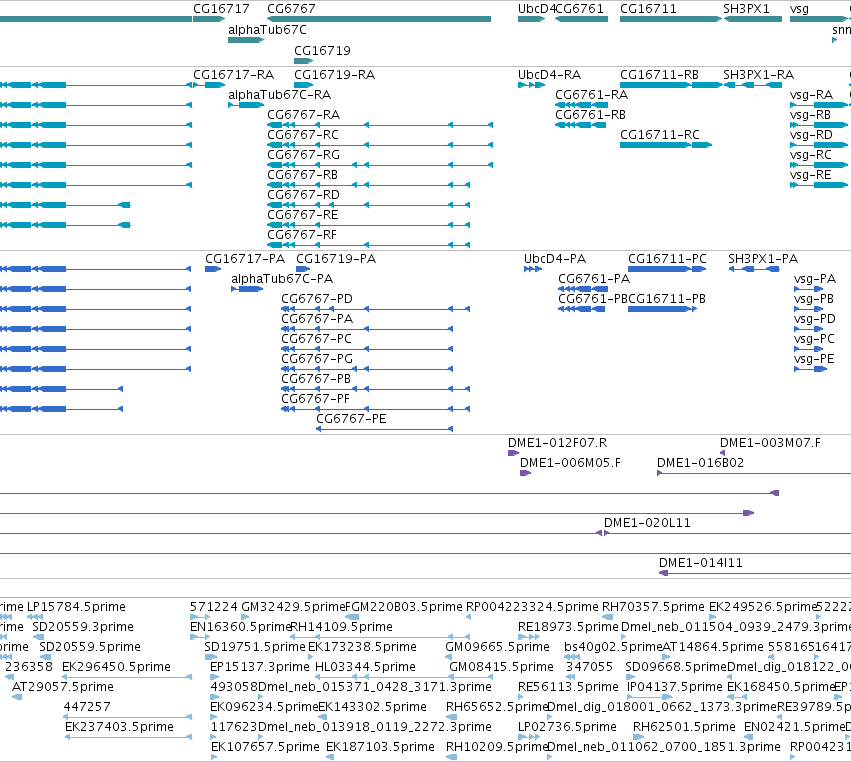Click the vsg-RE transcript label
Viewport: 851px width, 762px height.
tap(811, 175)
